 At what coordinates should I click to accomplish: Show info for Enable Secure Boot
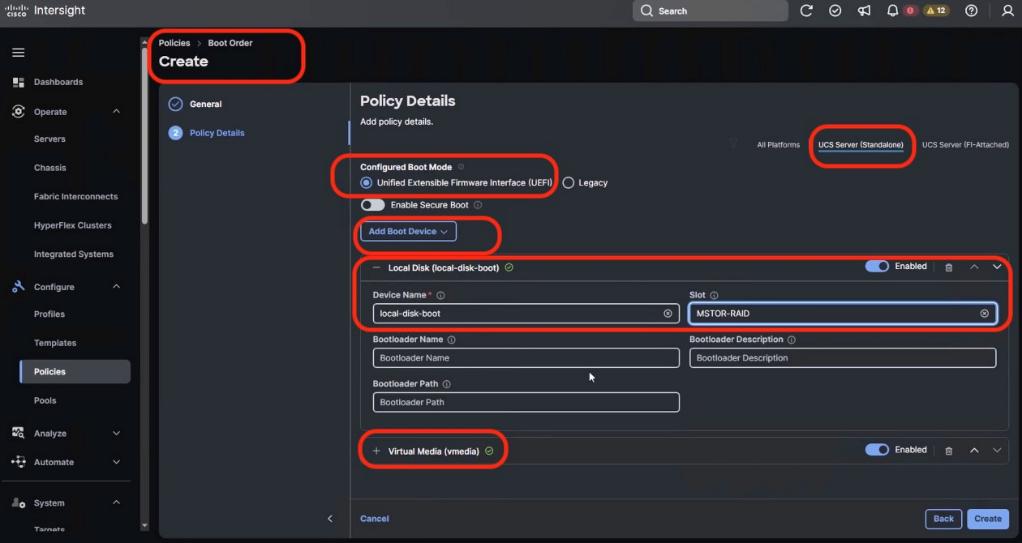[x=478, y=205]
